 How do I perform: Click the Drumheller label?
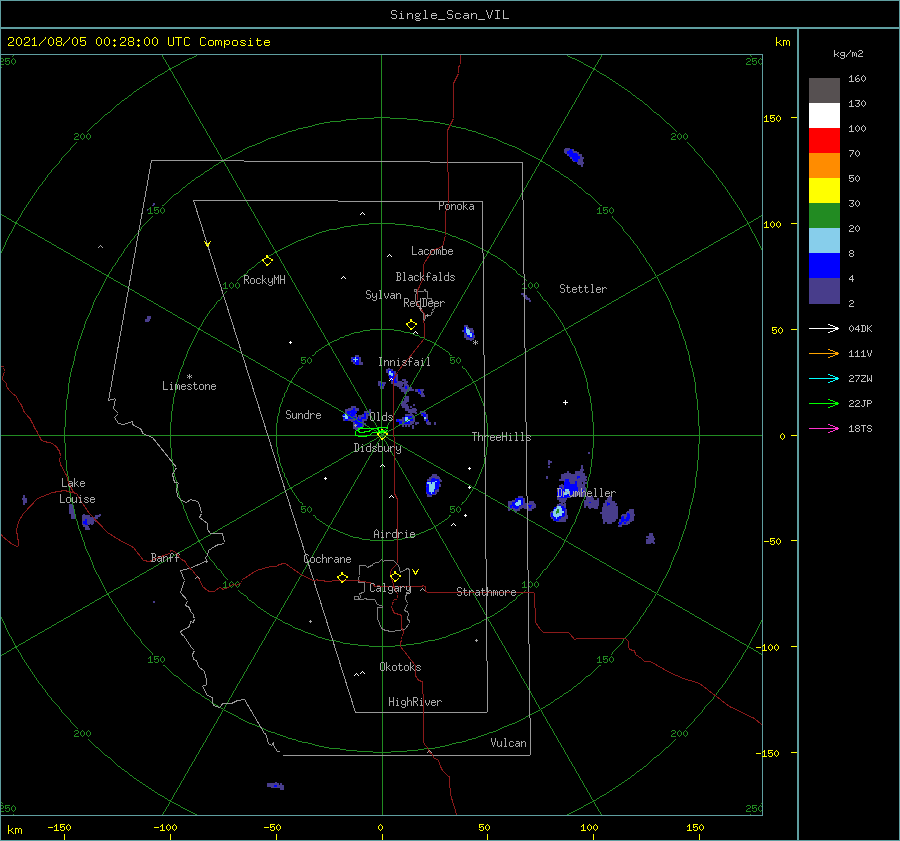[x=586, y=493]
